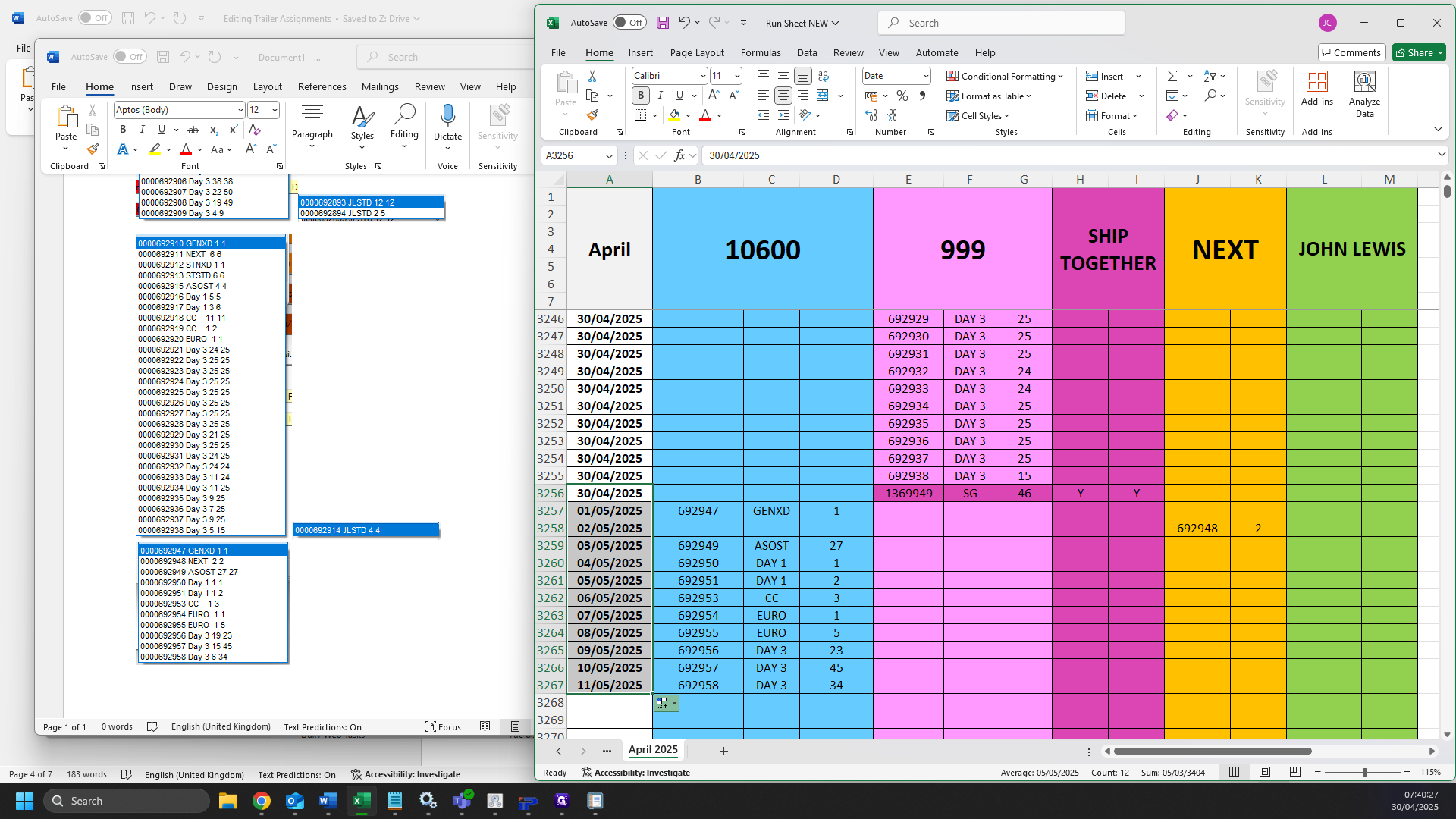Viewport: 1456px width, 819px height.
Task: Open Aptos (Body) font dropdown in Word
Action: coord(240,110)
